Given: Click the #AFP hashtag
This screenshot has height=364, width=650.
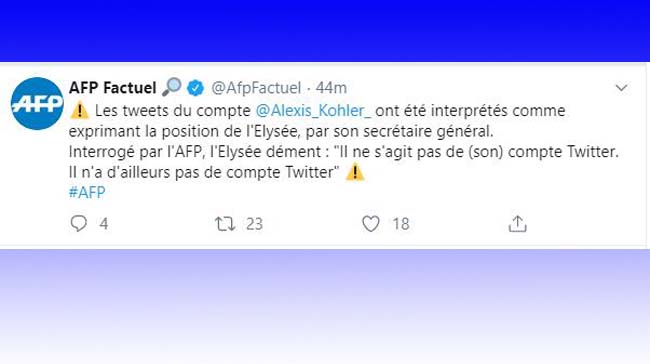Looking at the screenshot, I should 87,192.
